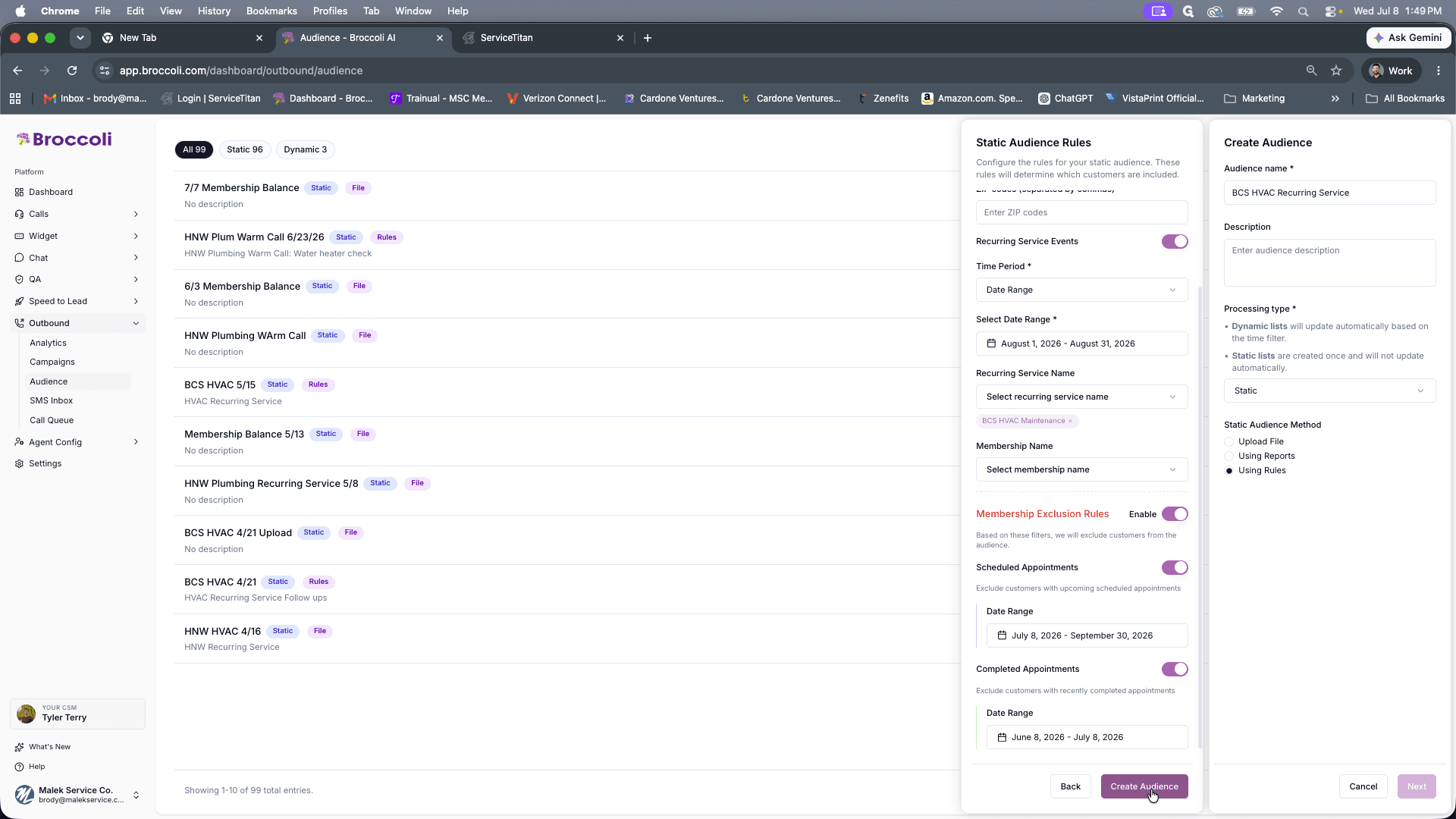Click the QA shield icon
The height and width of the screenshot is (819, 1456).
[19, 279]
